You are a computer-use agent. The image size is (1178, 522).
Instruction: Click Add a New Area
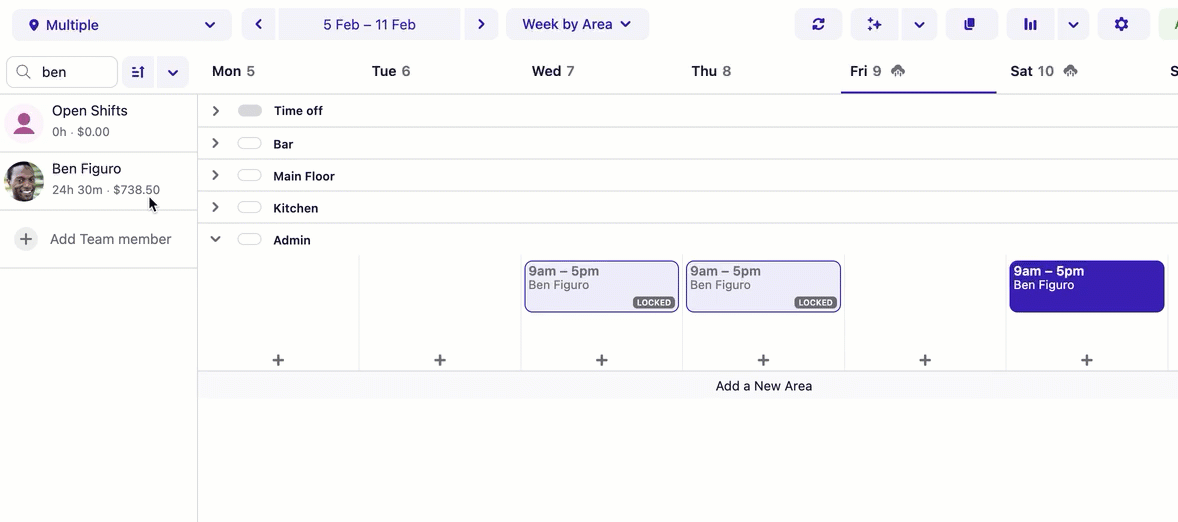click(763, 386)
